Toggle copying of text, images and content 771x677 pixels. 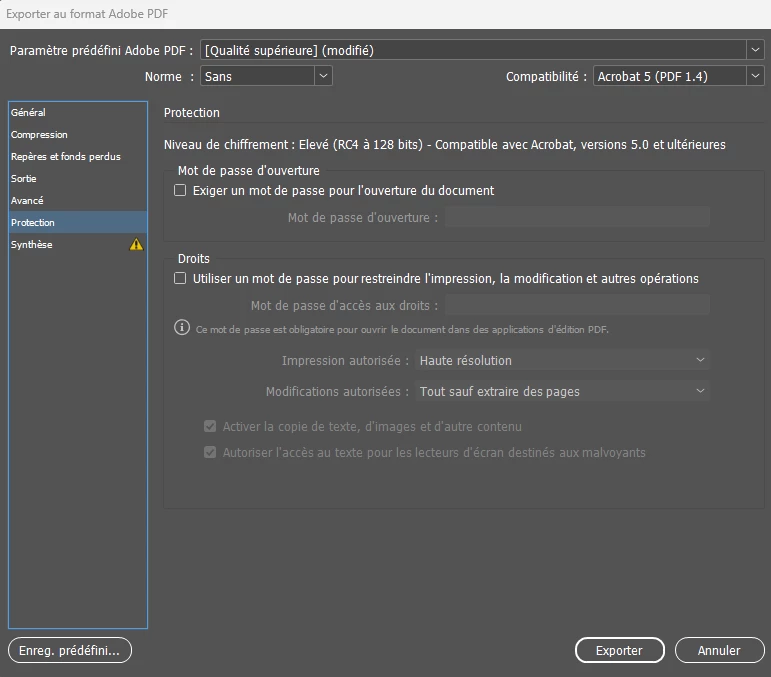click(x=210, y=426)
